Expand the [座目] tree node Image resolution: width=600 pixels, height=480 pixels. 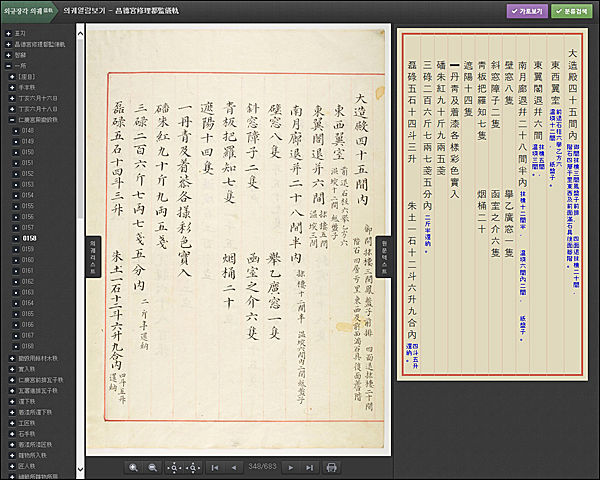[12, 77]
